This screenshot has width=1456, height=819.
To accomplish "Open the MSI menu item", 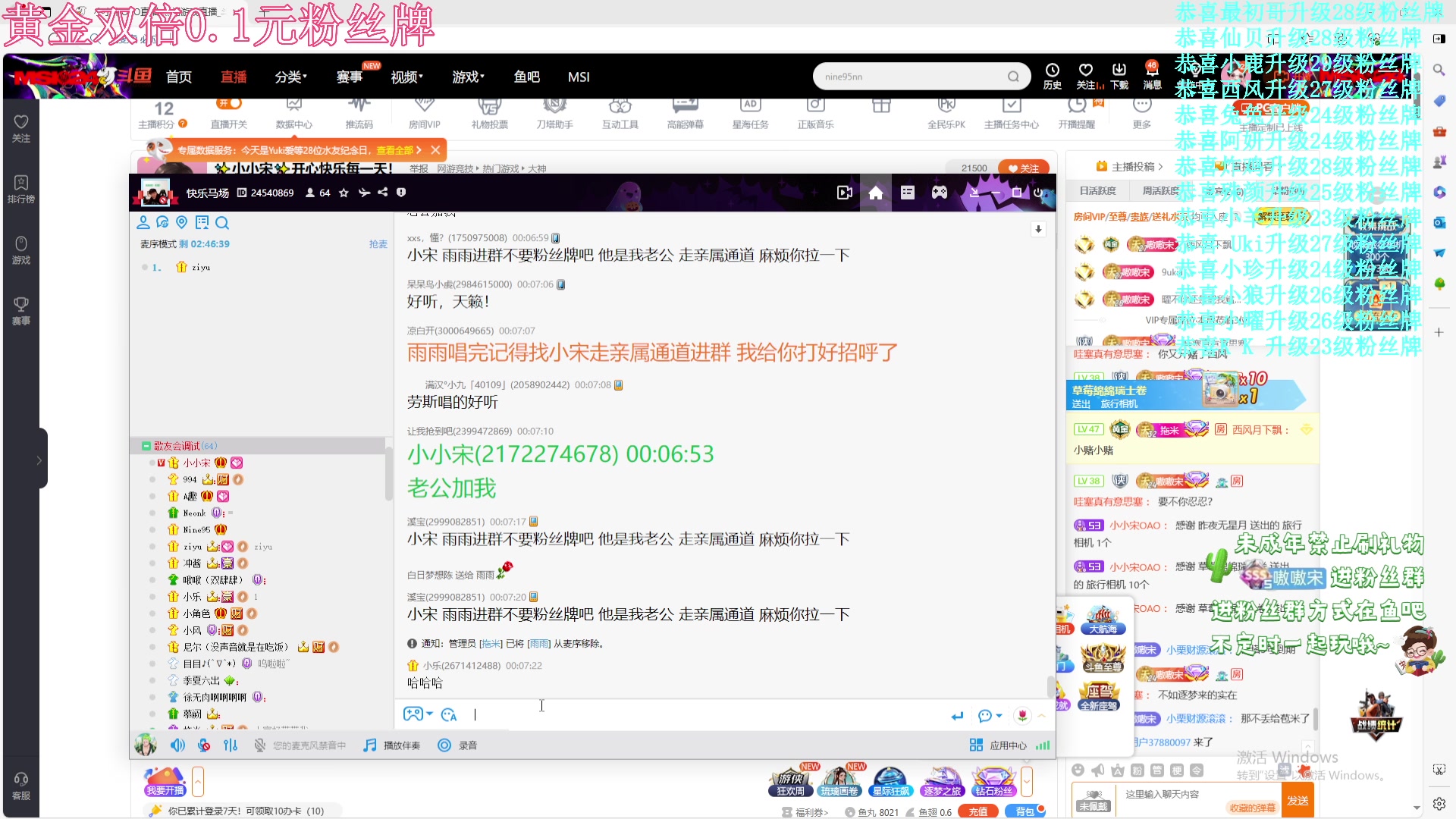I will (578, 77).
